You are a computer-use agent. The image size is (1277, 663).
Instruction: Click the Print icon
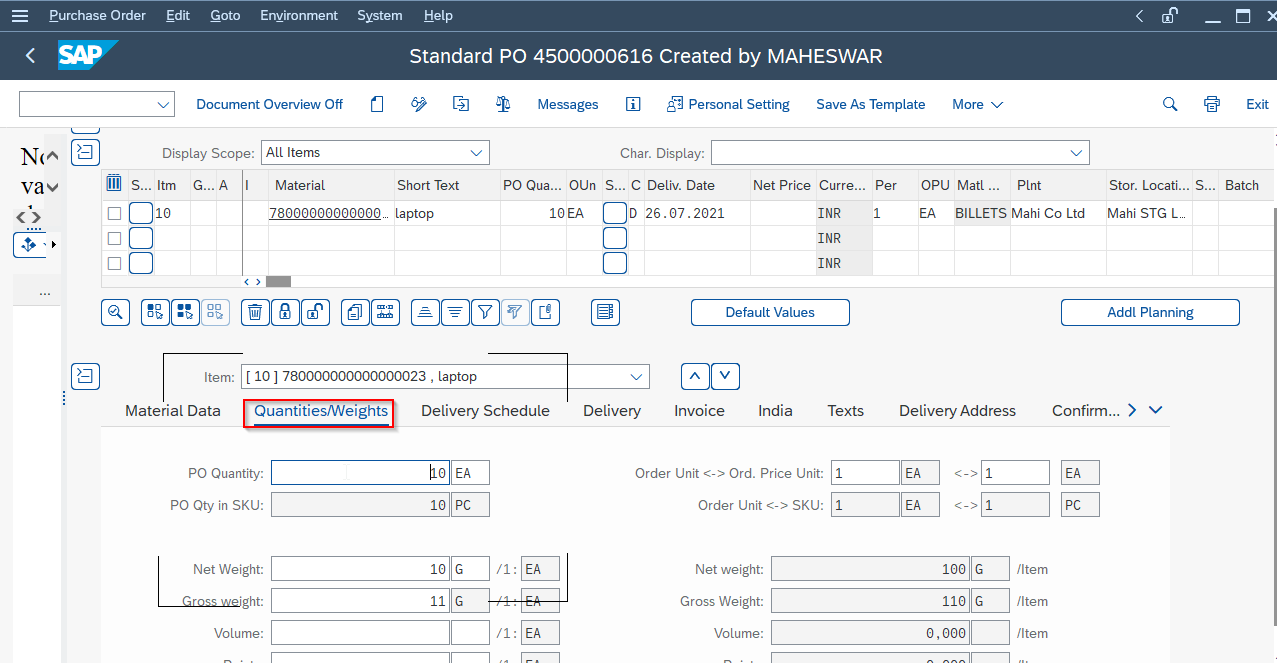[x=1212, y=104]
